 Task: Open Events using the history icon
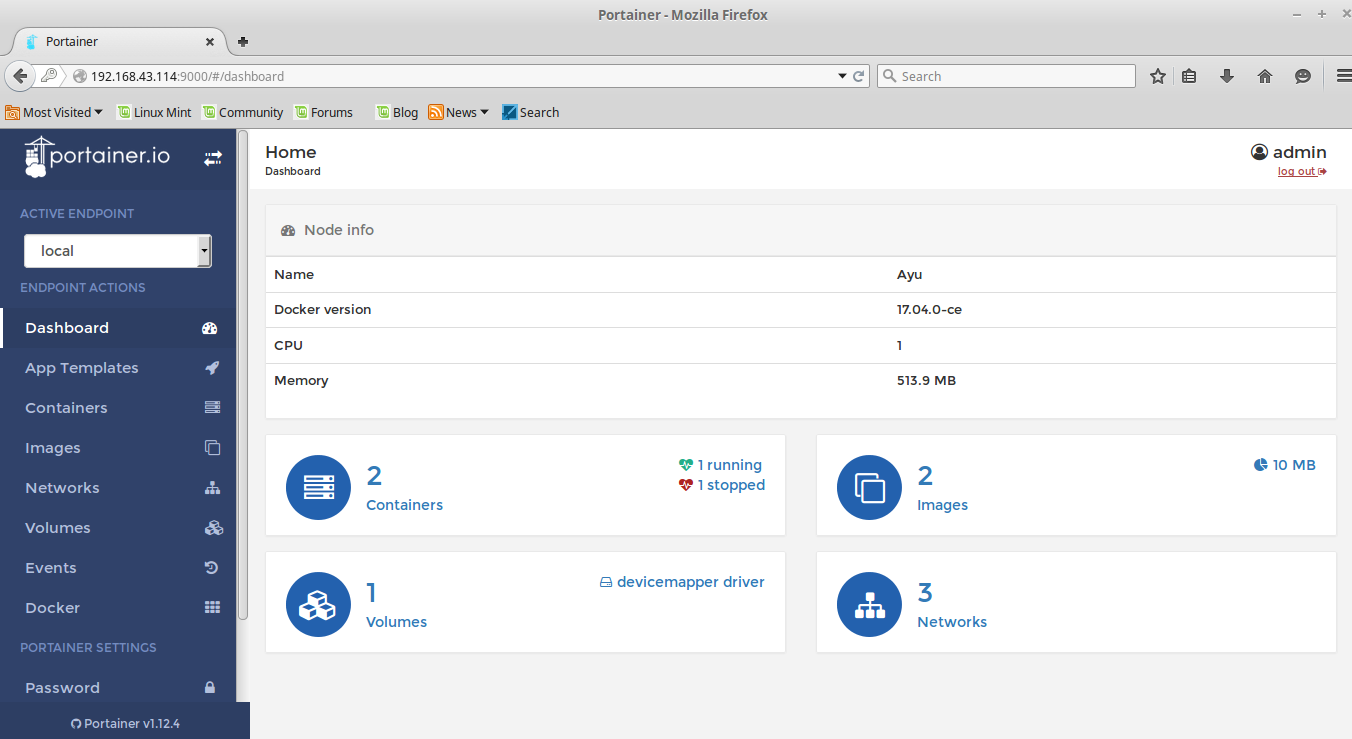[212, 567]
